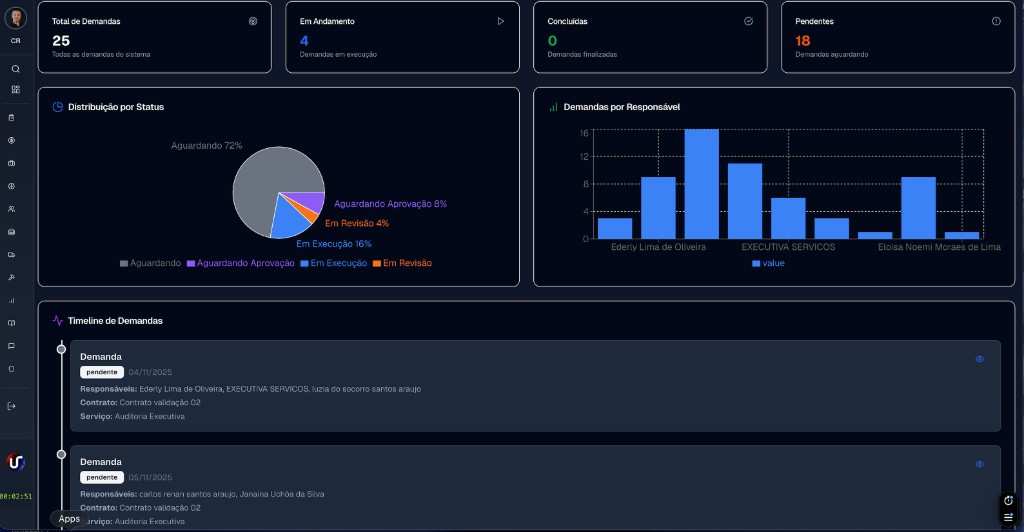Select the shield icon in the sidebar
Screen dimensions: 1024x532
click(11, 369)
